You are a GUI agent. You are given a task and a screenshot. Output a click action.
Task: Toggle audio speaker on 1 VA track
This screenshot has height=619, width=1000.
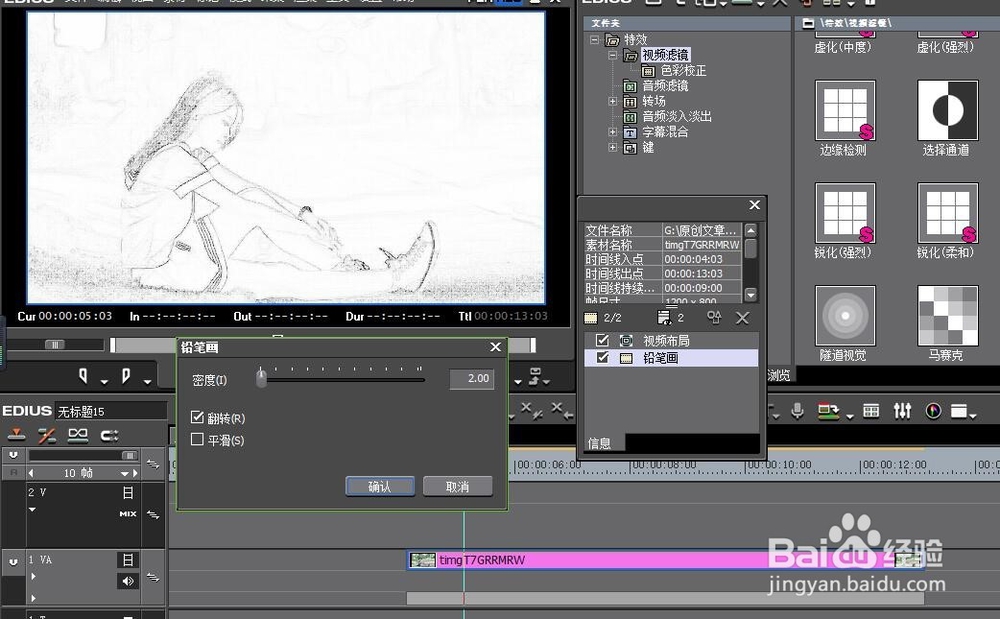pyautogui.click(x=128, y=581)
